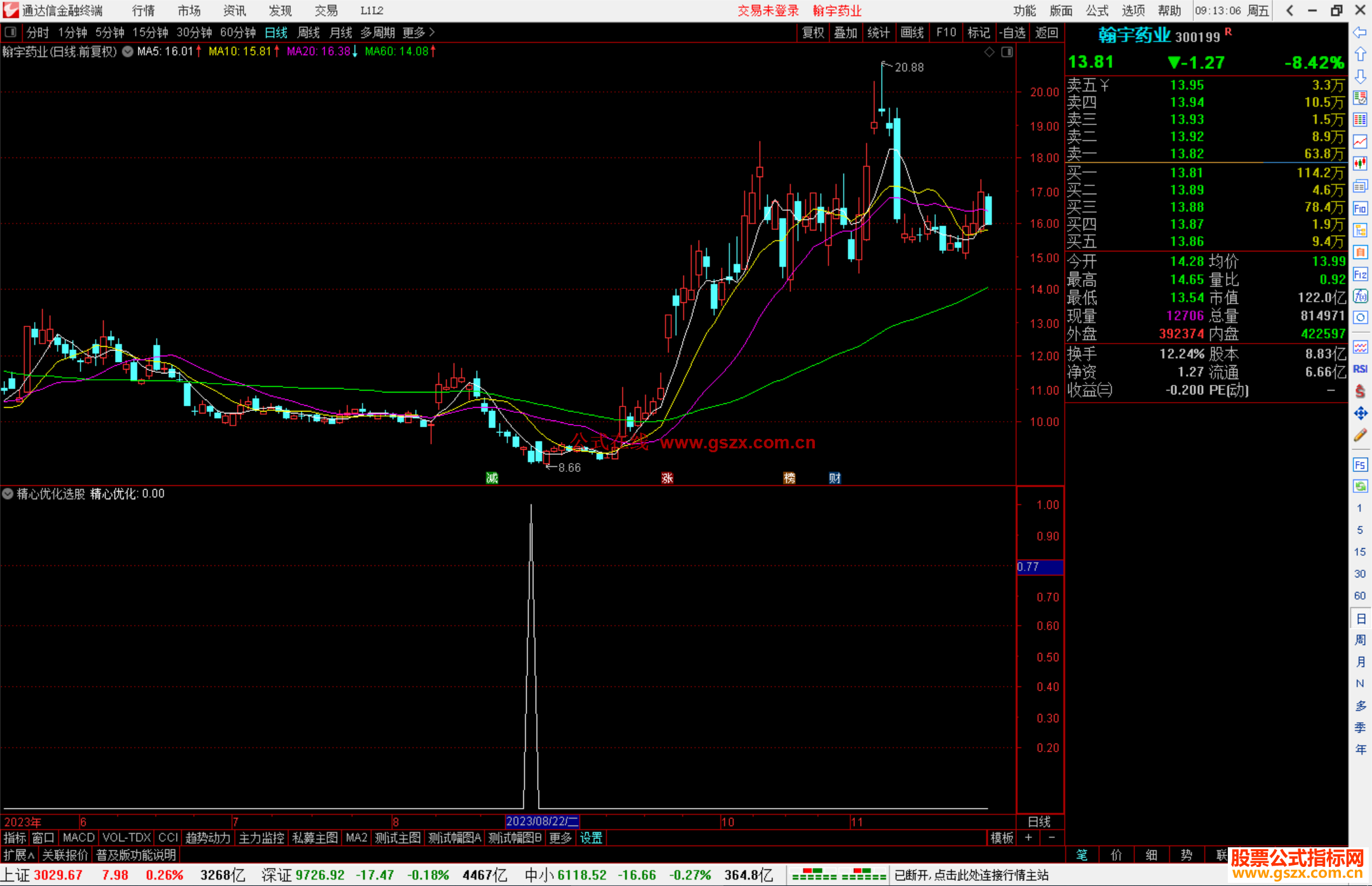Click the f(x) formula sidebar icon

coord(1360,296)
